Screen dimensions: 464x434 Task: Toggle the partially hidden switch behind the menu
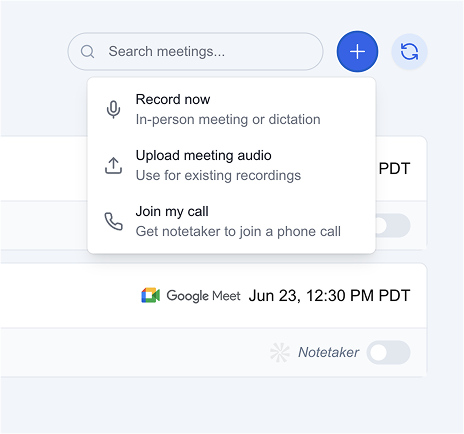393,226
